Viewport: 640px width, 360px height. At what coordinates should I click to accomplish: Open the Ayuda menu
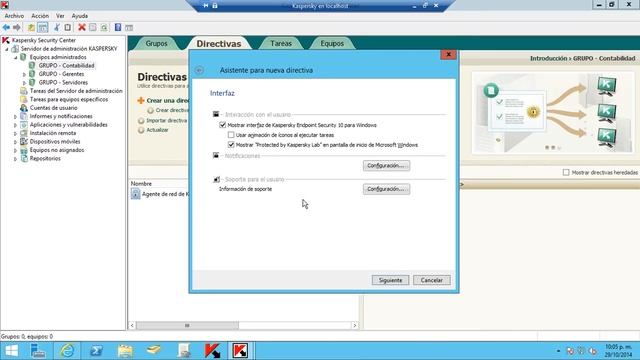pos(80,16)
